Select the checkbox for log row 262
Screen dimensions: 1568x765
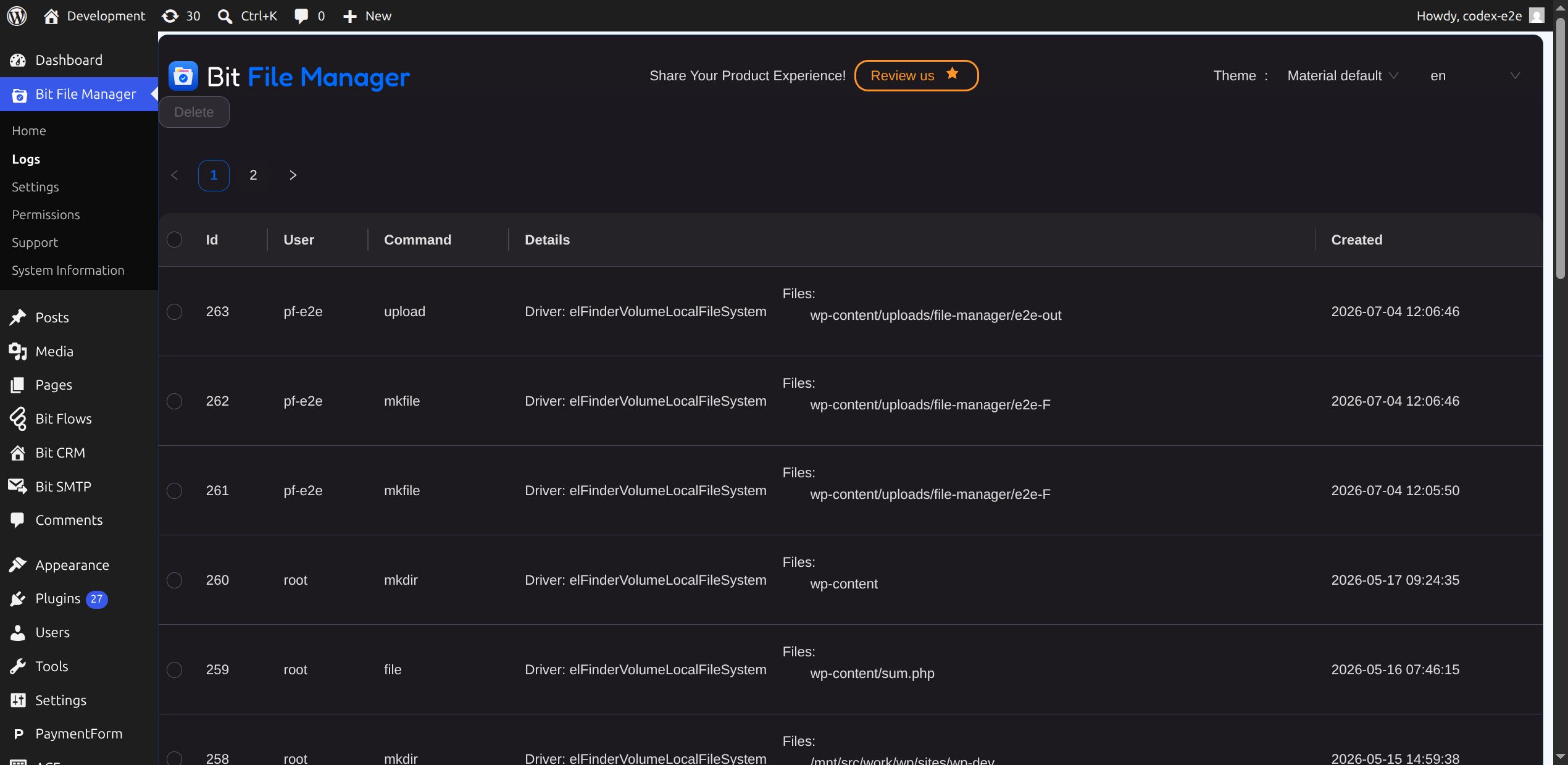175,401
